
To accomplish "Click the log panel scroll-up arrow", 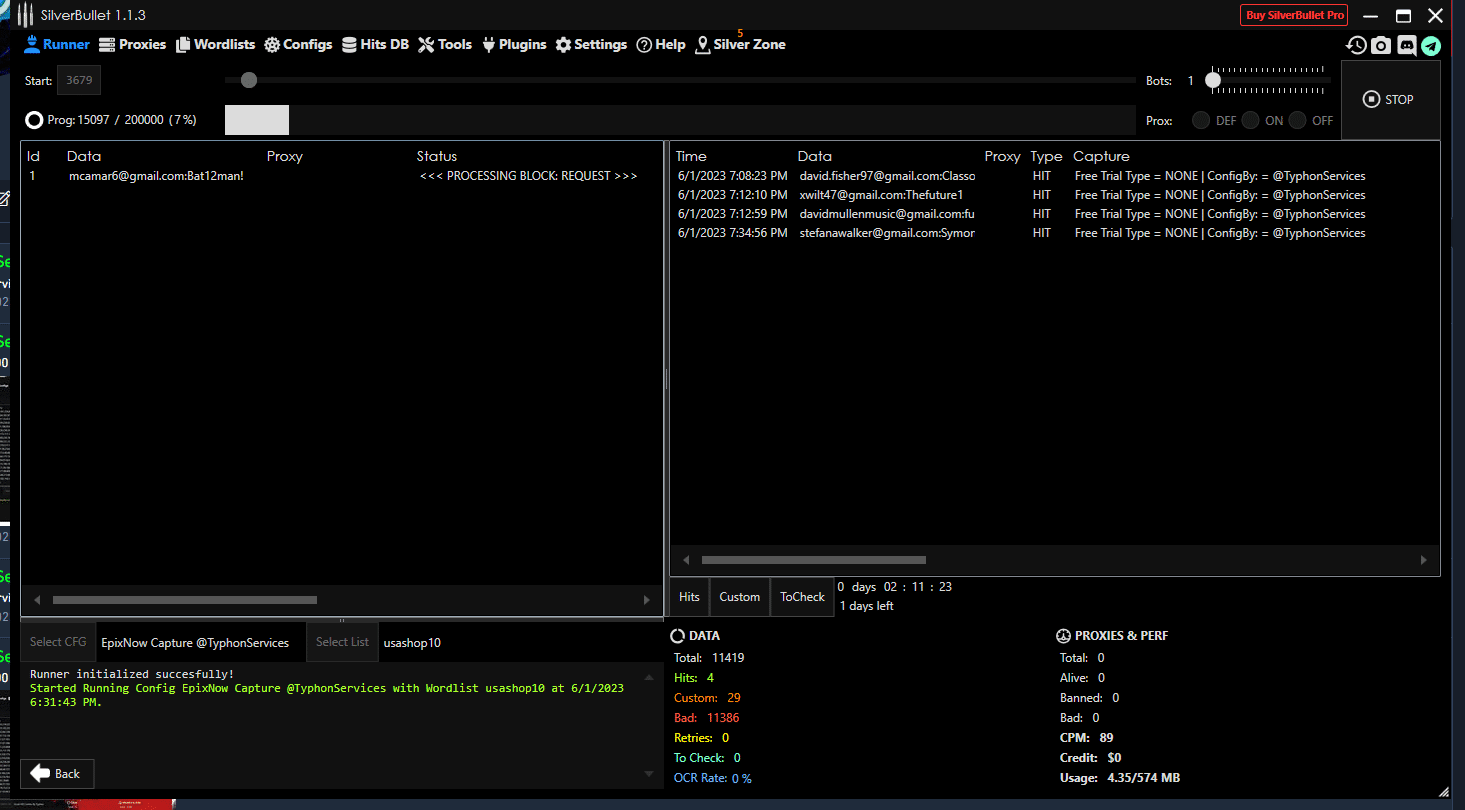I will pyautogui.click(x=649, y=677).
